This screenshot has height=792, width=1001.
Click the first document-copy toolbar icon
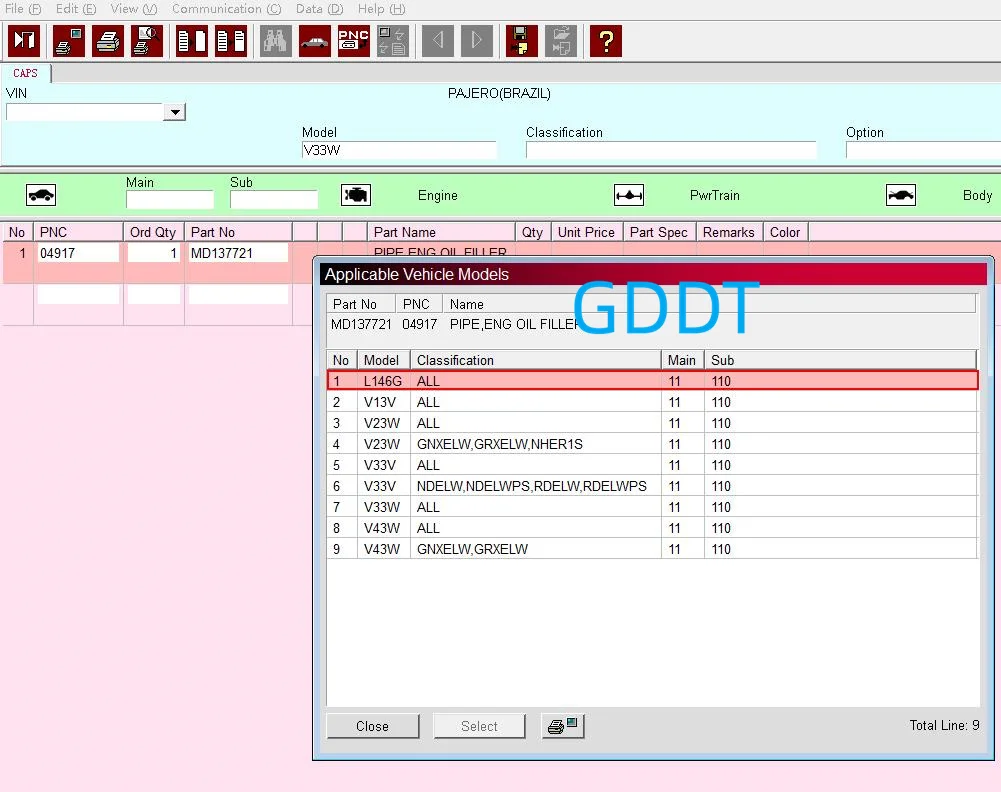[192, 41]
